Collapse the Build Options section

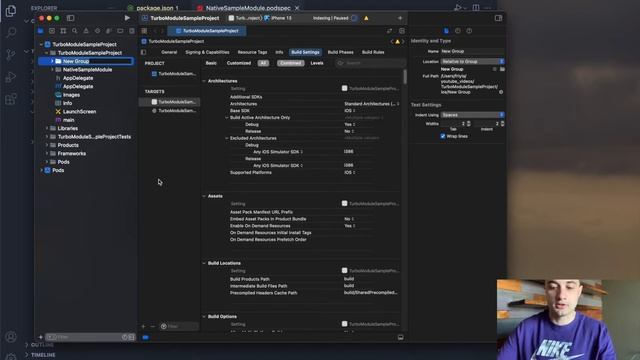[x=204, y=317]
